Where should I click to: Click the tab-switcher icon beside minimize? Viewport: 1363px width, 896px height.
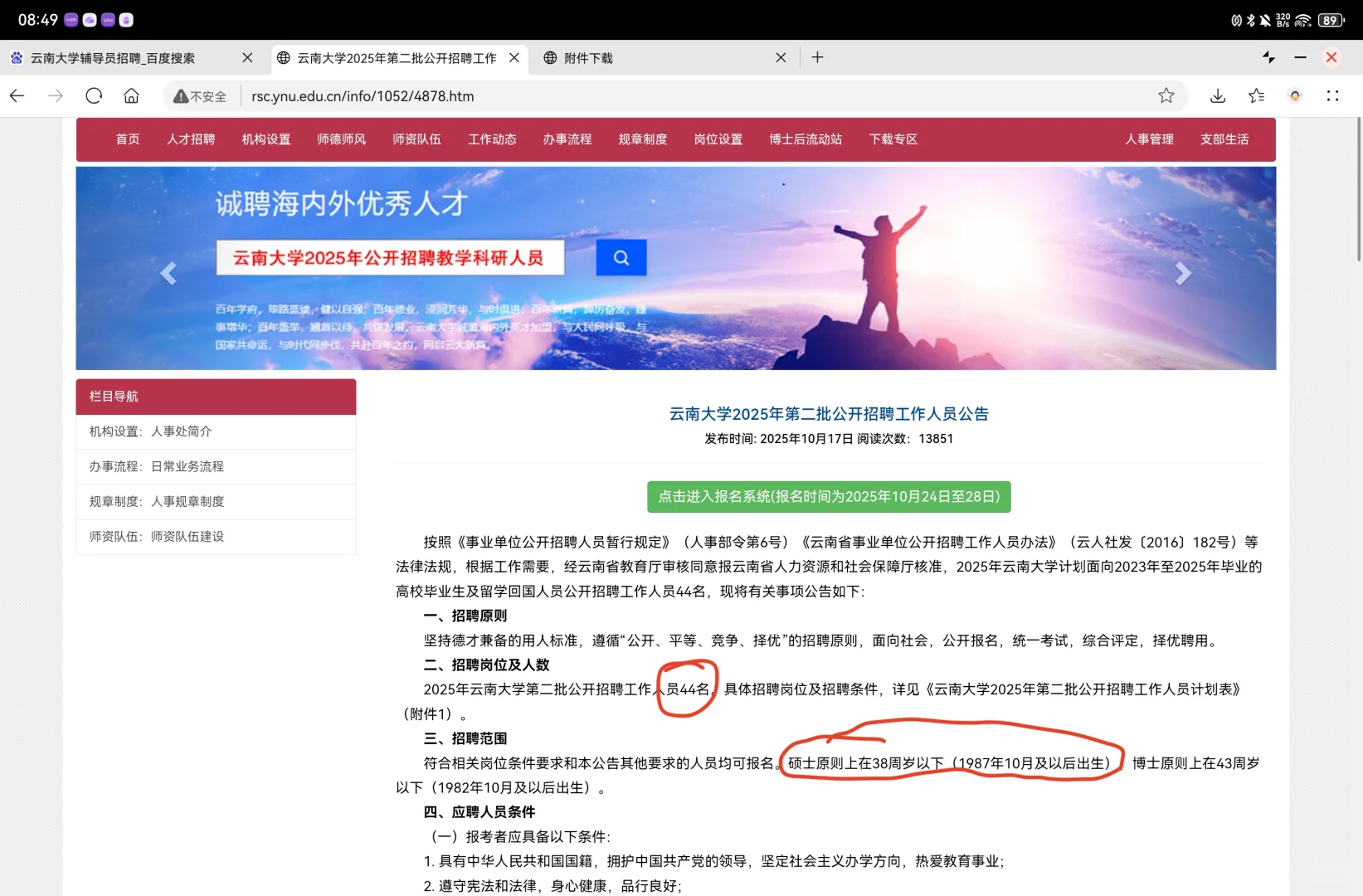(1268, 57)
